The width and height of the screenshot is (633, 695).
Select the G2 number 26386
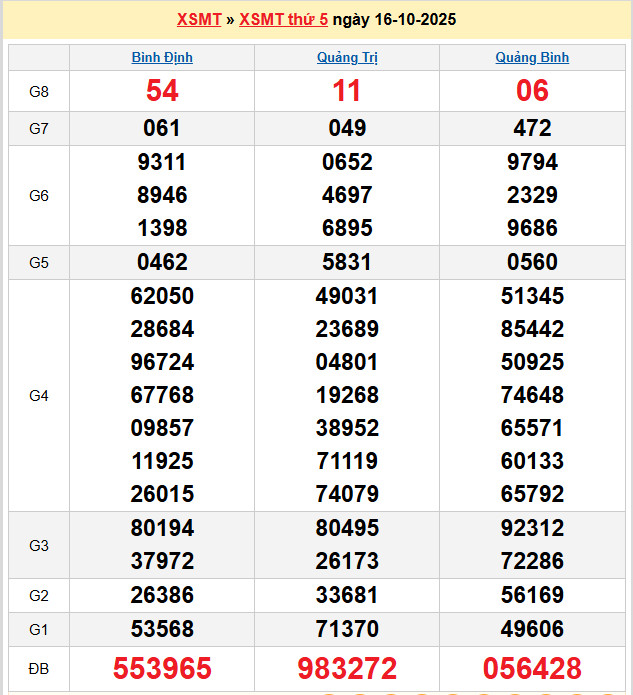point(162,595)
